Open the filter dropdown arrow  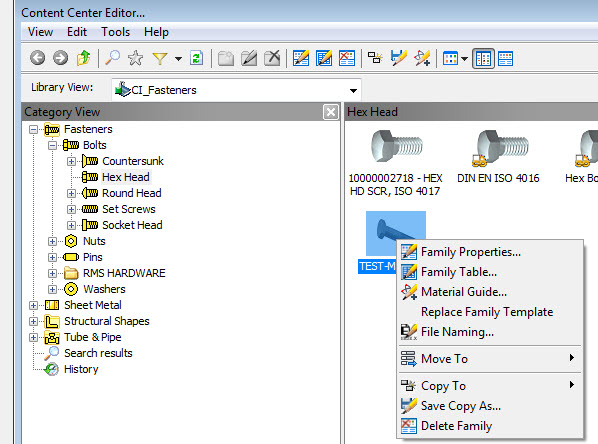click(x=178, y=59)
